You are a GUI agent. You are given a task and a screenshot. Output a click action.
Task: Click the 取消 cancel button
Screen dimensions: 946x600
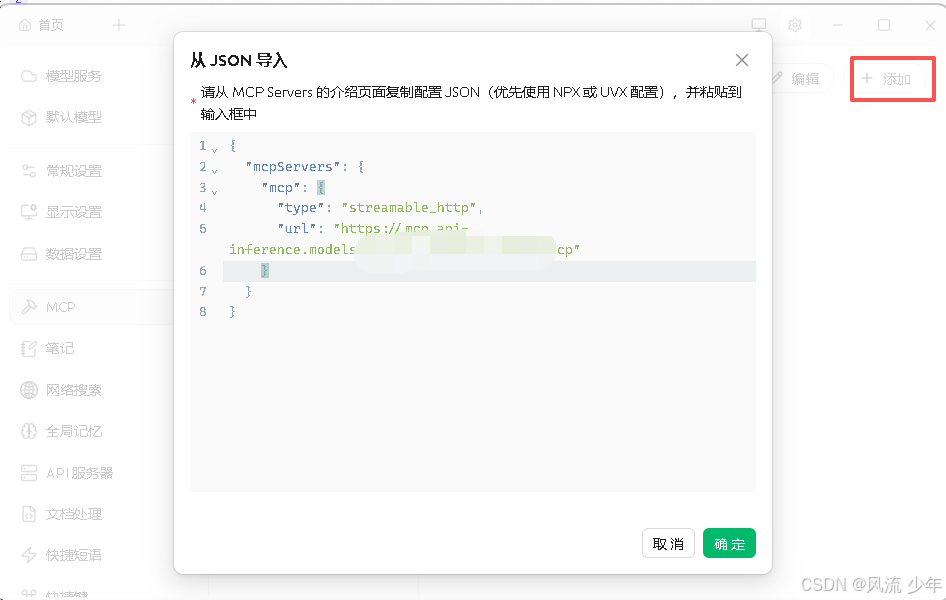[668, 543]
